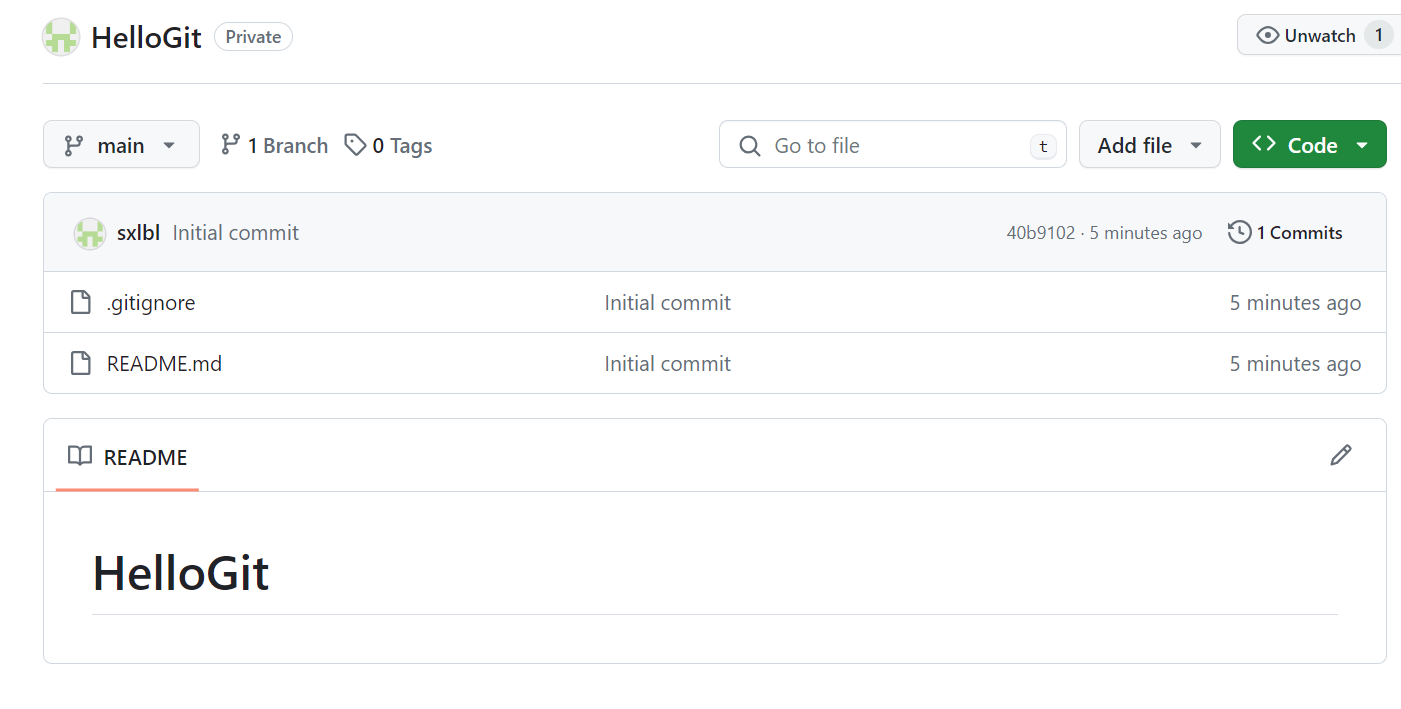View the 1 Commits history
1401x709 pixels.
tap(1285, 233)
